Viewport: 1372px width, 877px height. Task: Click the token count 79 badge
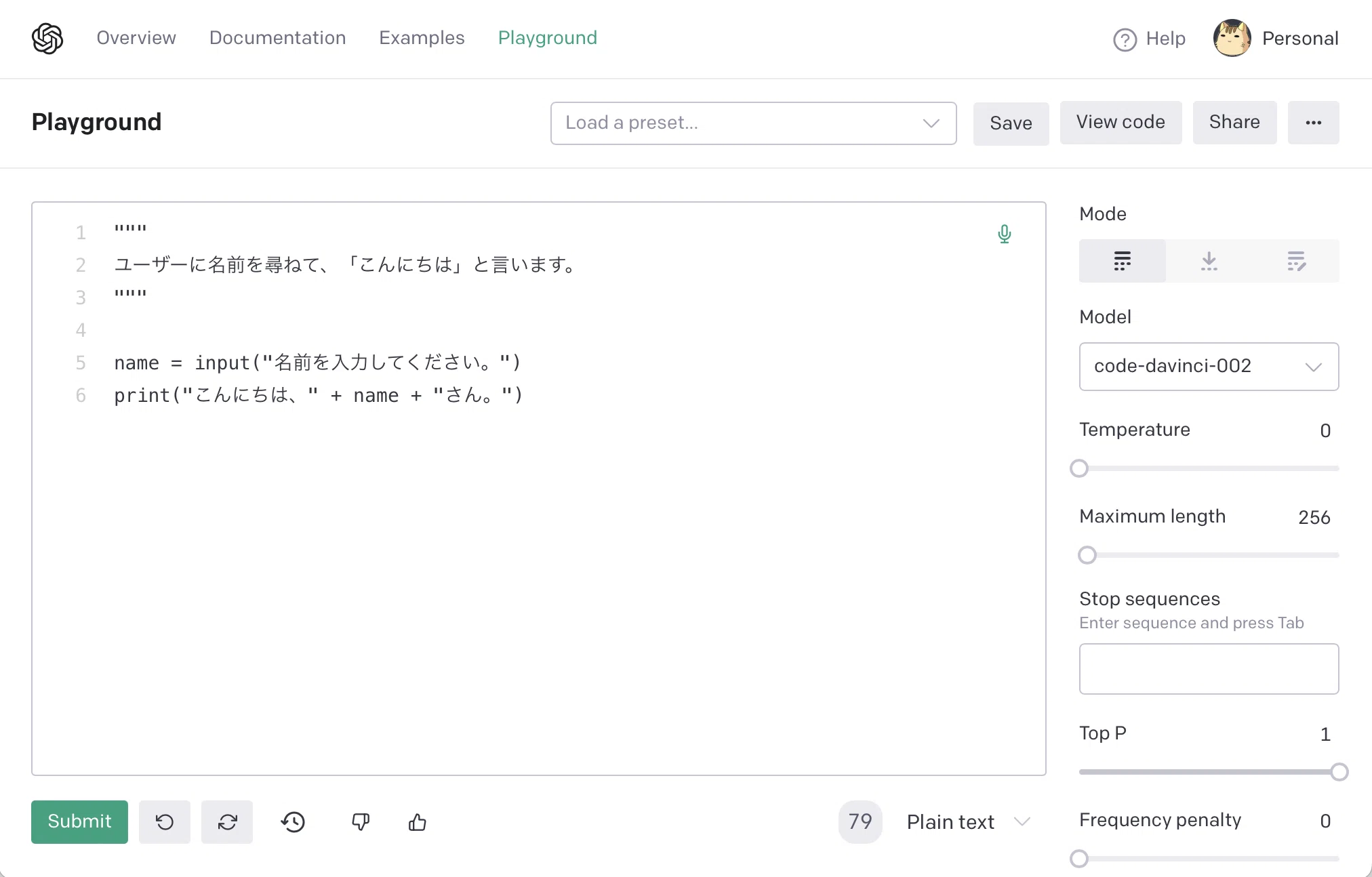pos(860,822)
